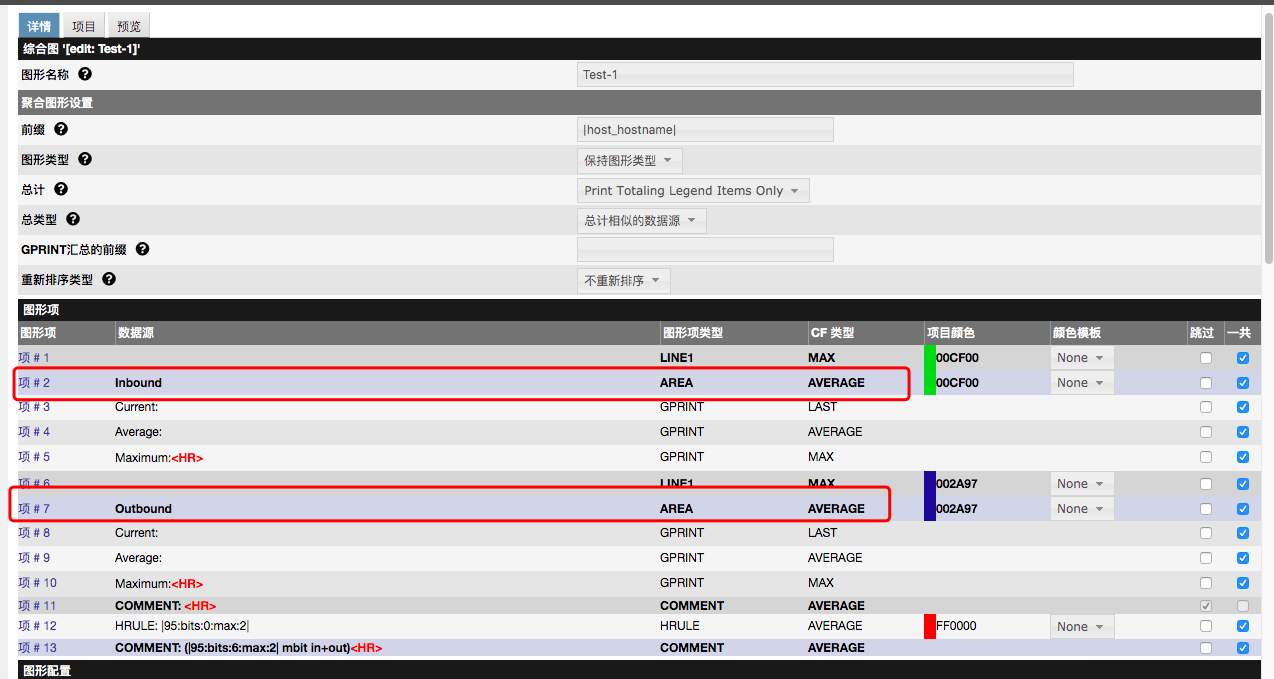Click the red FF0000 color swatch

(928, 626)
